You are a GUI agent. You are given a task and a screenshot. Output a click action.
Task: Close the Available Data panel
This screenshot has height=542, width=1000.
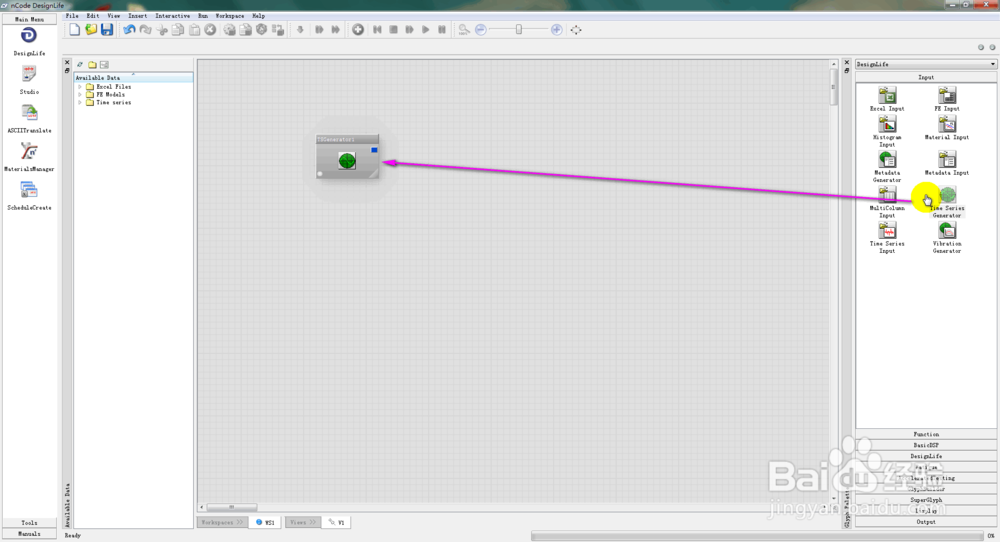coord(67,62)
